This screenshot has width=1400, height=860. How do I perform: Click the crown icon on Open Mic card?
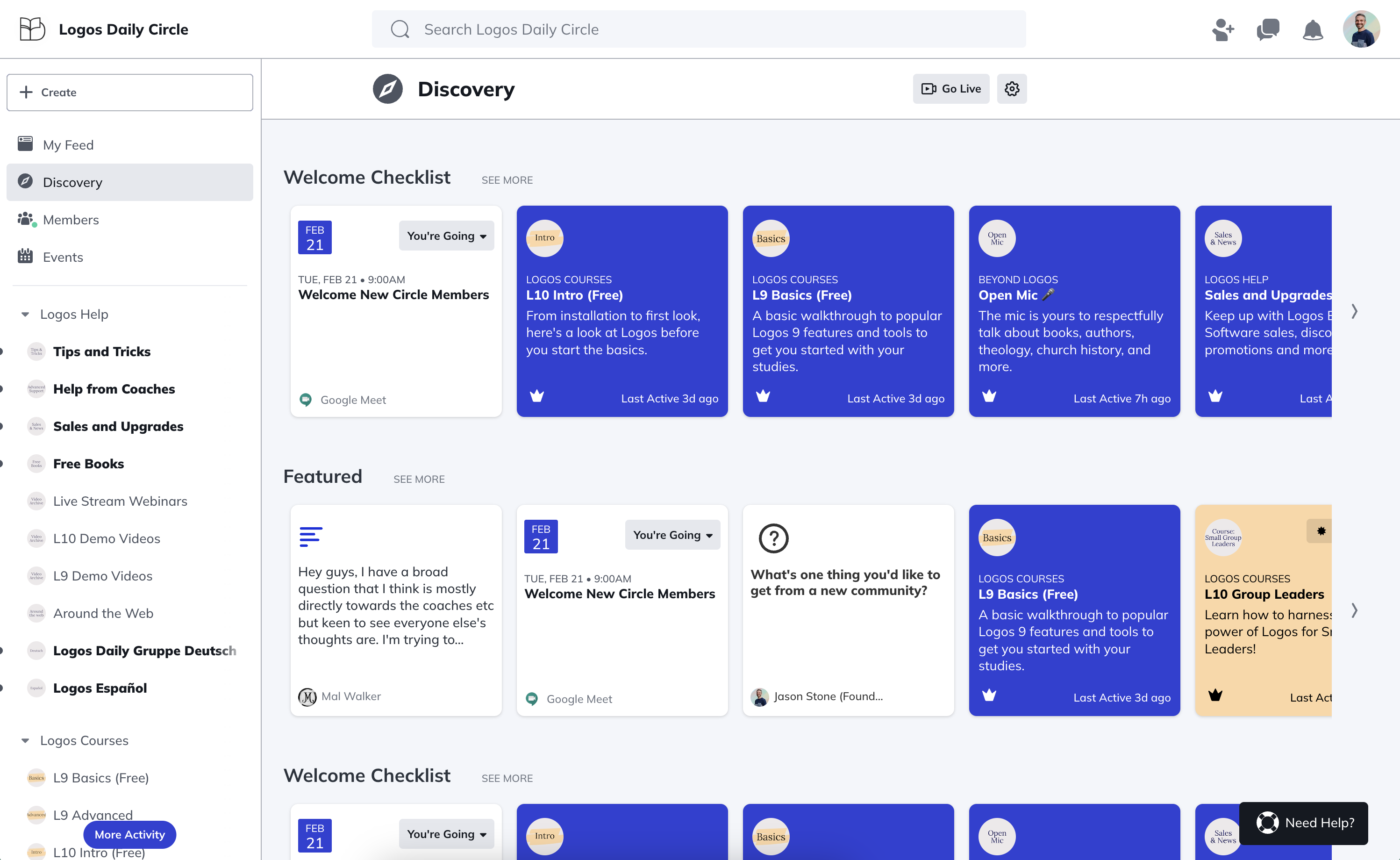(x=989, y=395)
